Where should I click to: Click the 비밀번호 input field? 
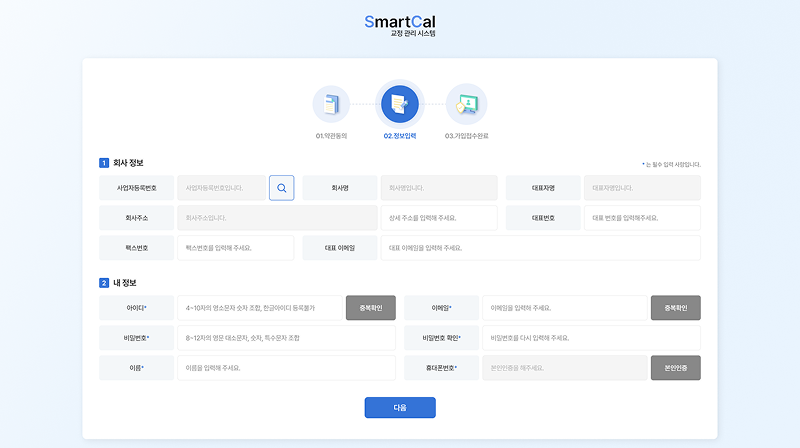point(286,338)
